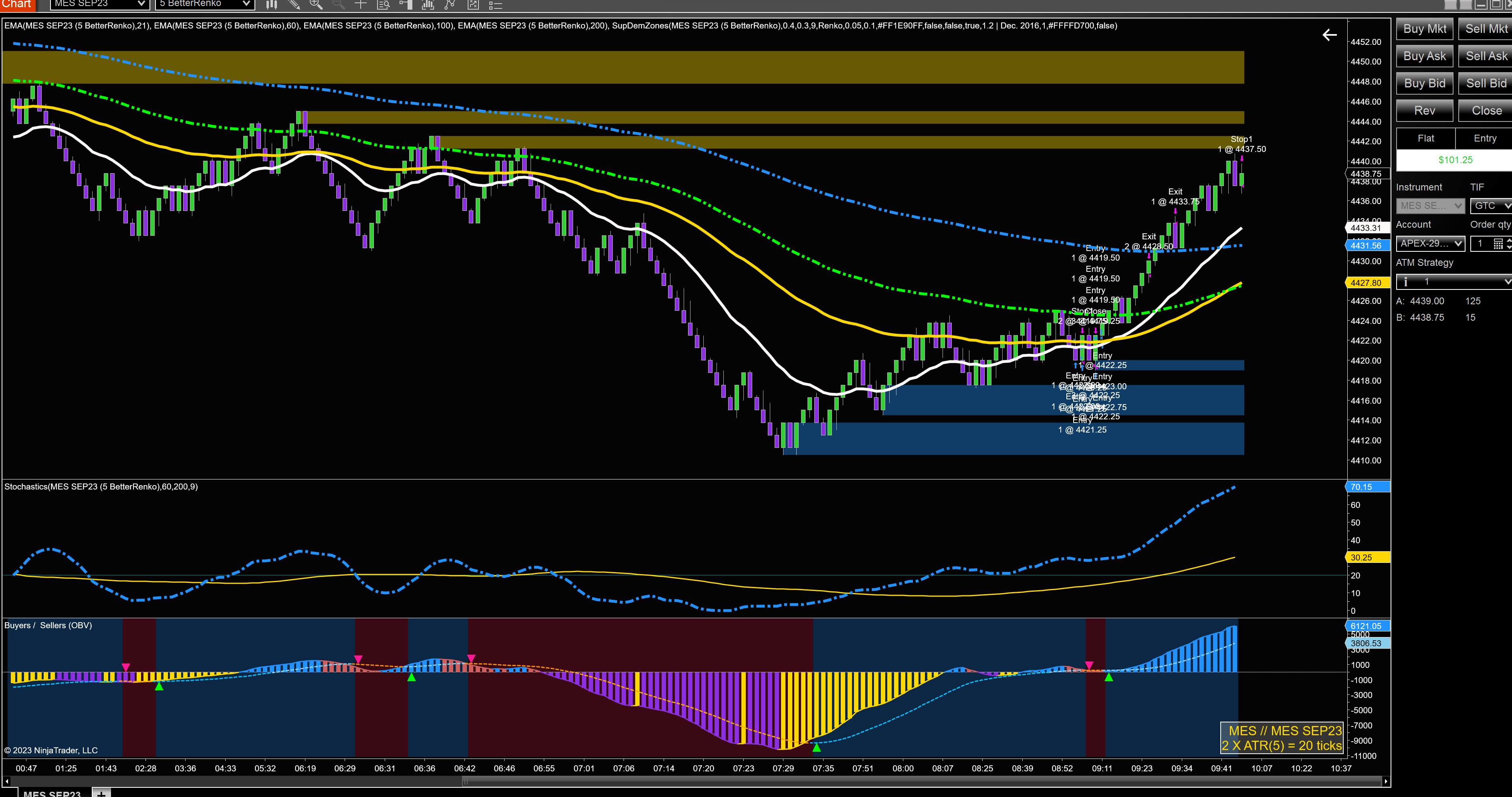
Task: Click the Flat position cell
Action: pyautogui.click(x=1426, y=139)
